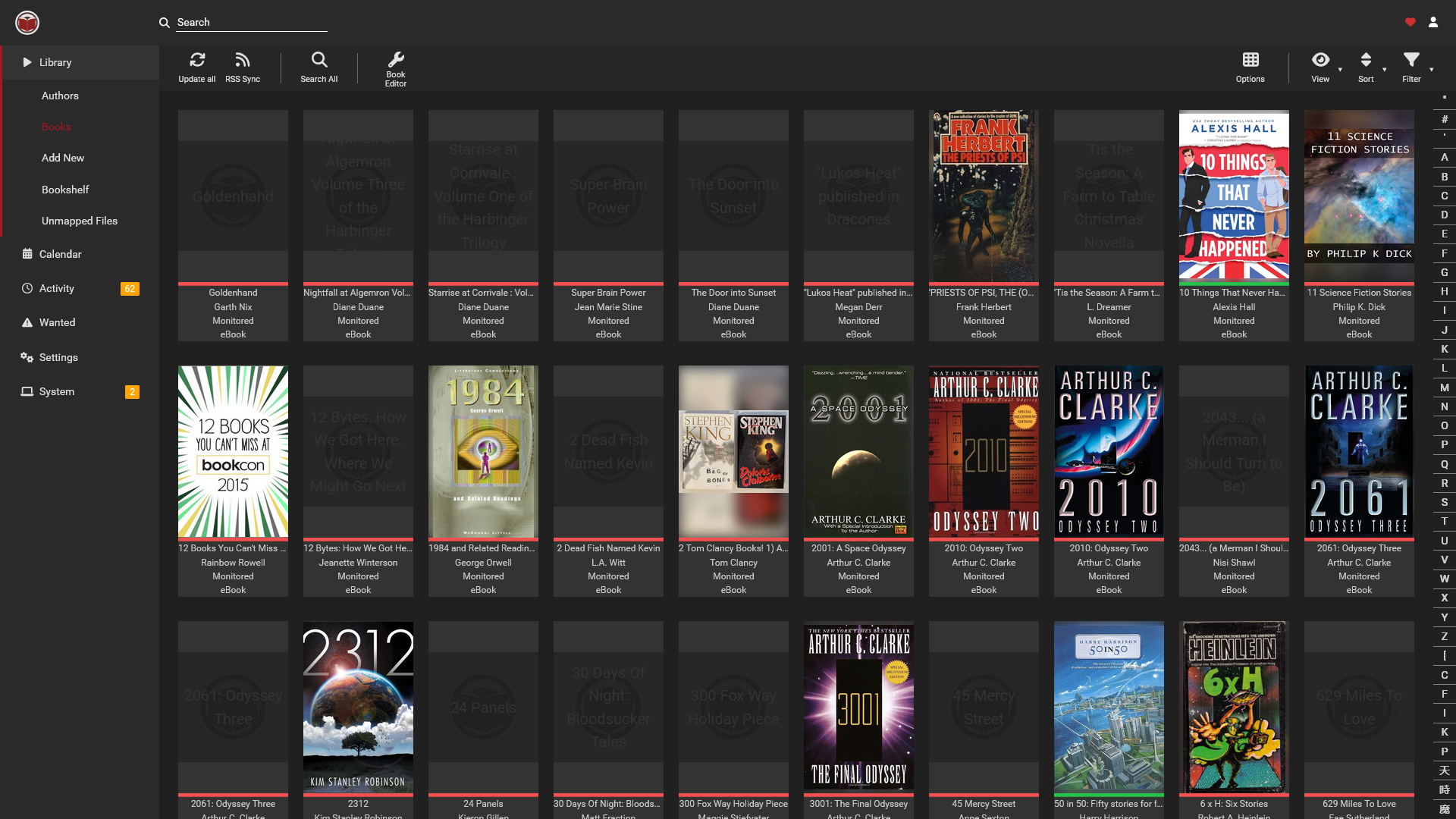Viewport: 1456px width, 819px height.
Task: Click the red heart donate icon
Action: pos(1410,22)
